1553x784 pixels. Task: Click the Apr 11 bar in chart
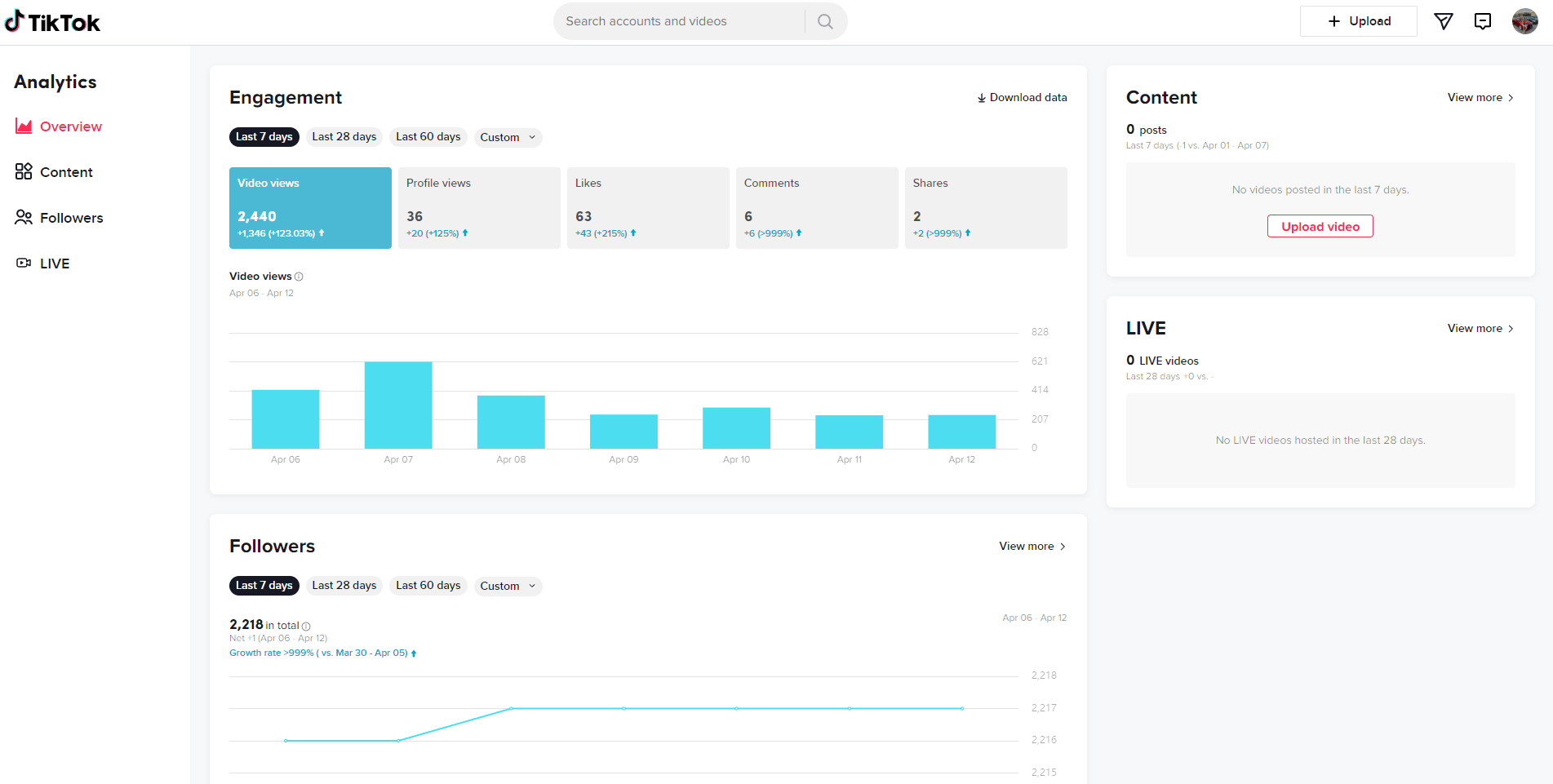(849, 432)
